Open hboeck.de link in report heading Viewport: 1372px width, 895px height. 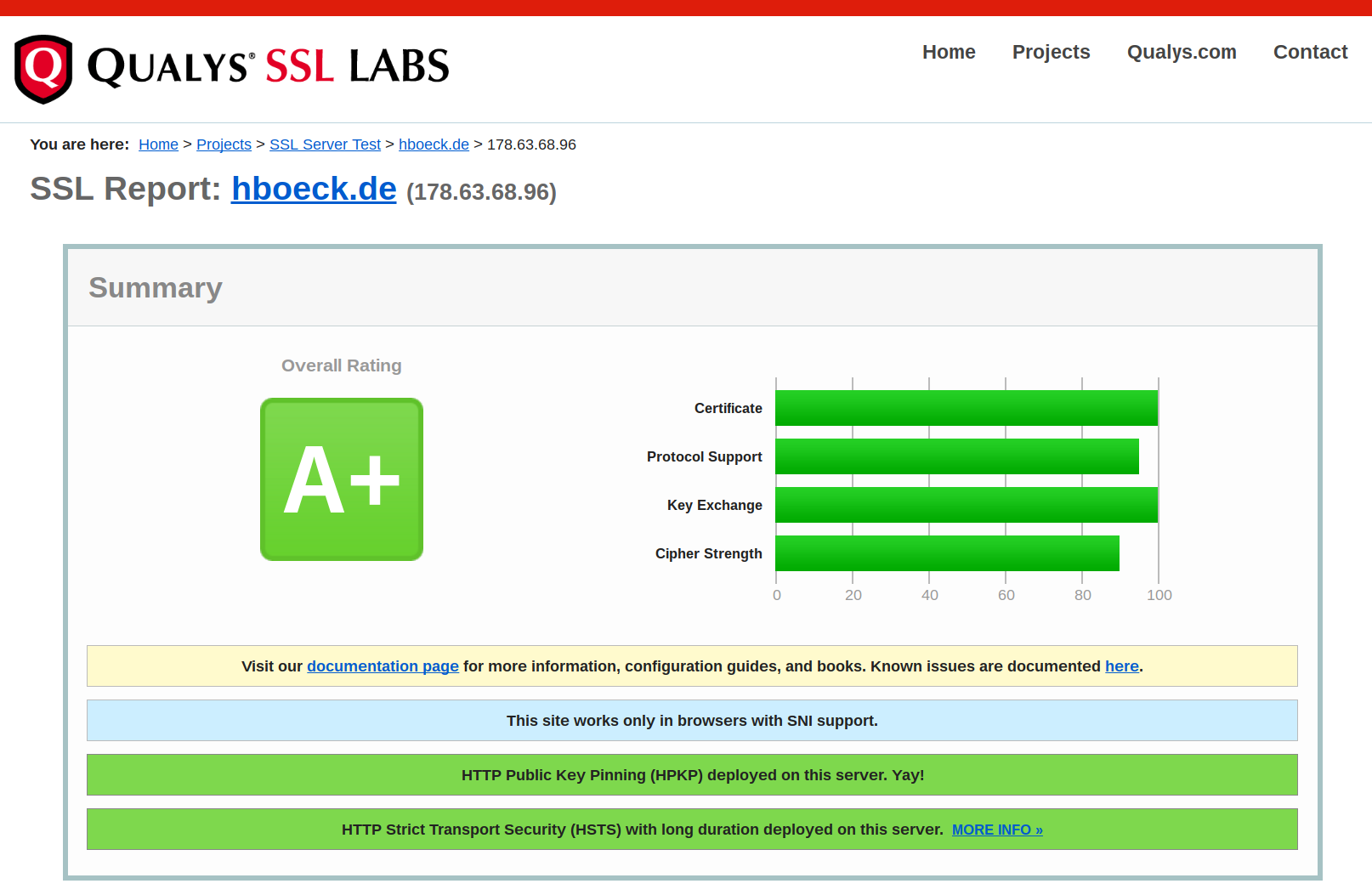click(314, 189)
